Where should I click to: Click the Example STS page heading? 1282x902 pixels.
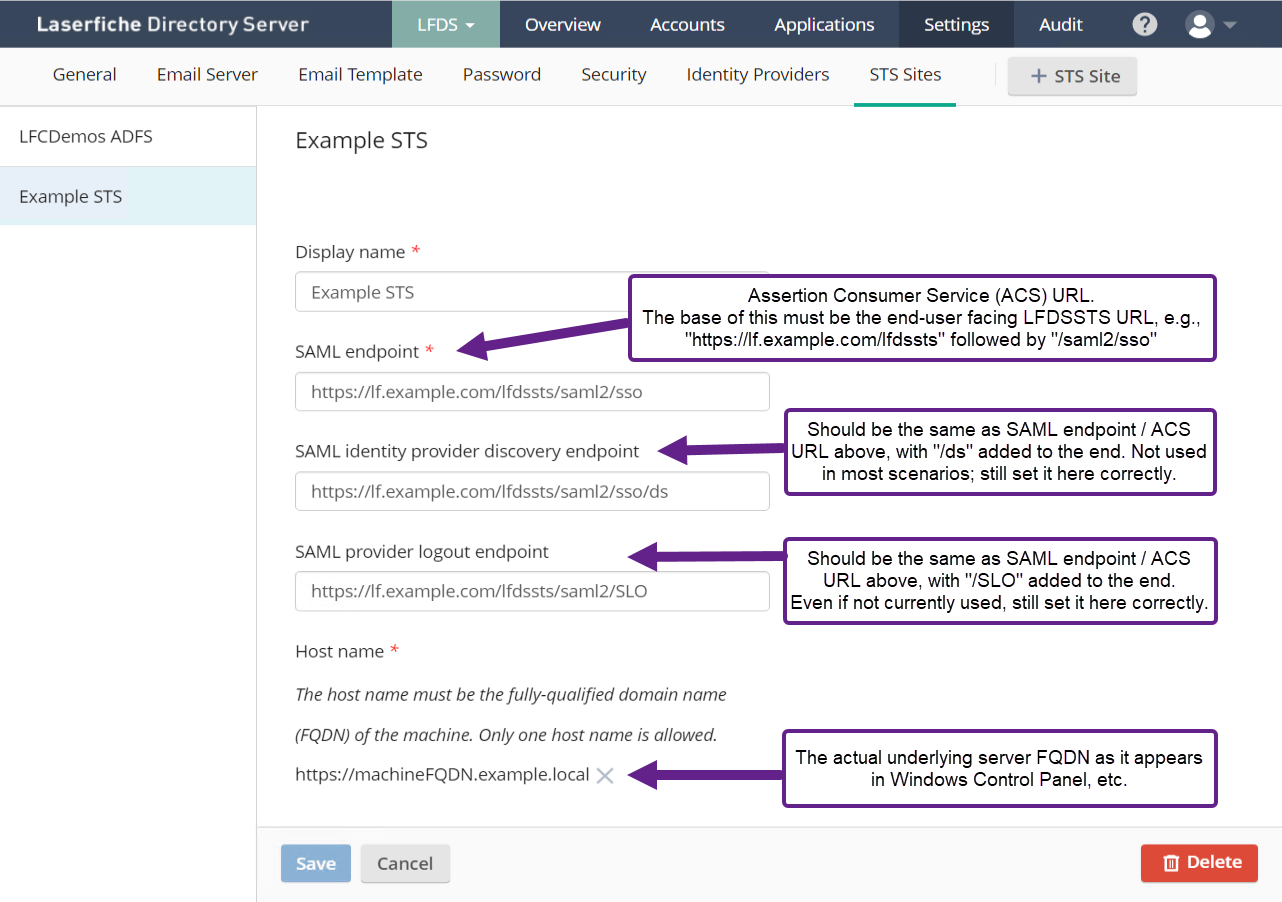361,140
